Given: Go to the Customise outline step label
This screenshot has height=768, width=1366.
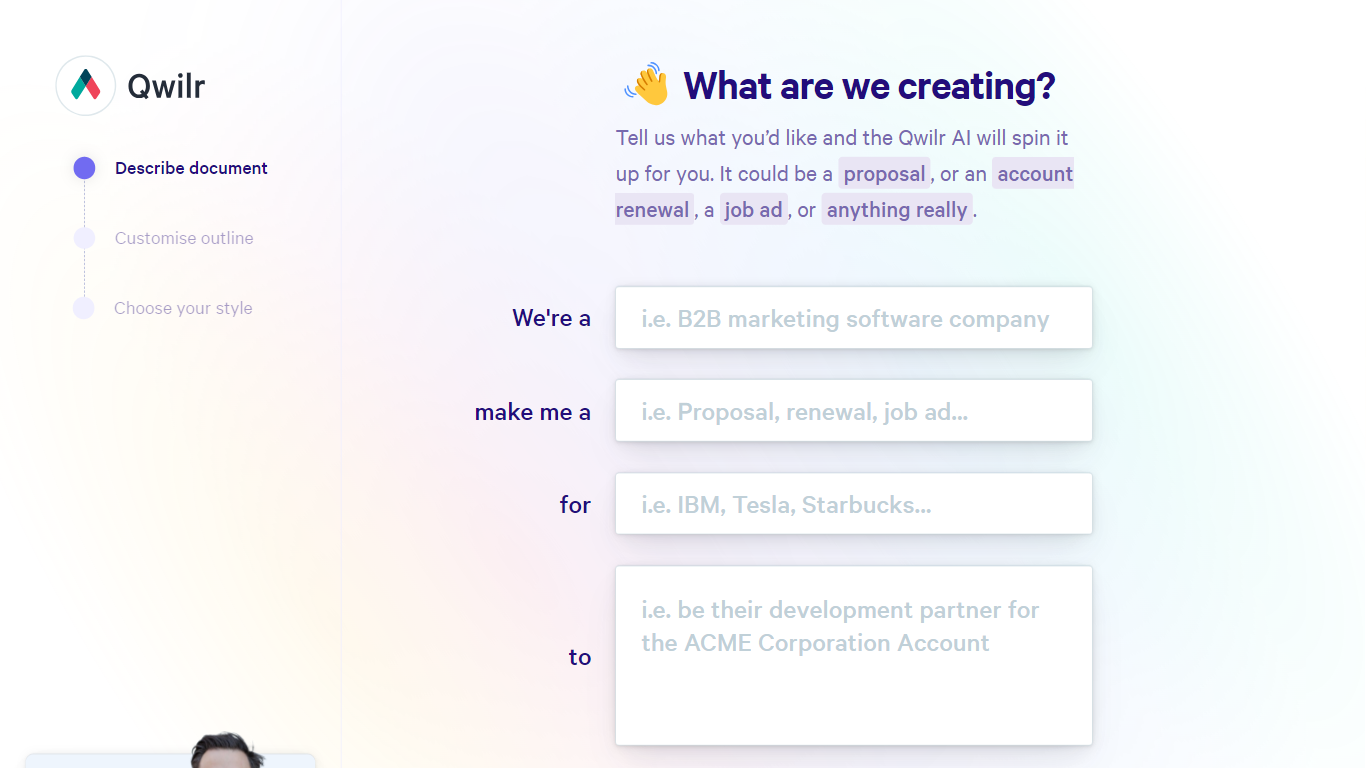Looking at the screenshot, I should [x=184, y=238].
